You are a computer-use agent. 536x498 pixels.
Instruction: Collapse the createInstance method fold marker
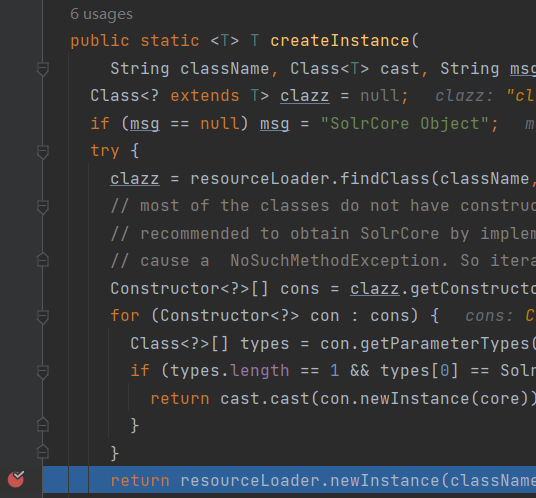pos(43,69)
